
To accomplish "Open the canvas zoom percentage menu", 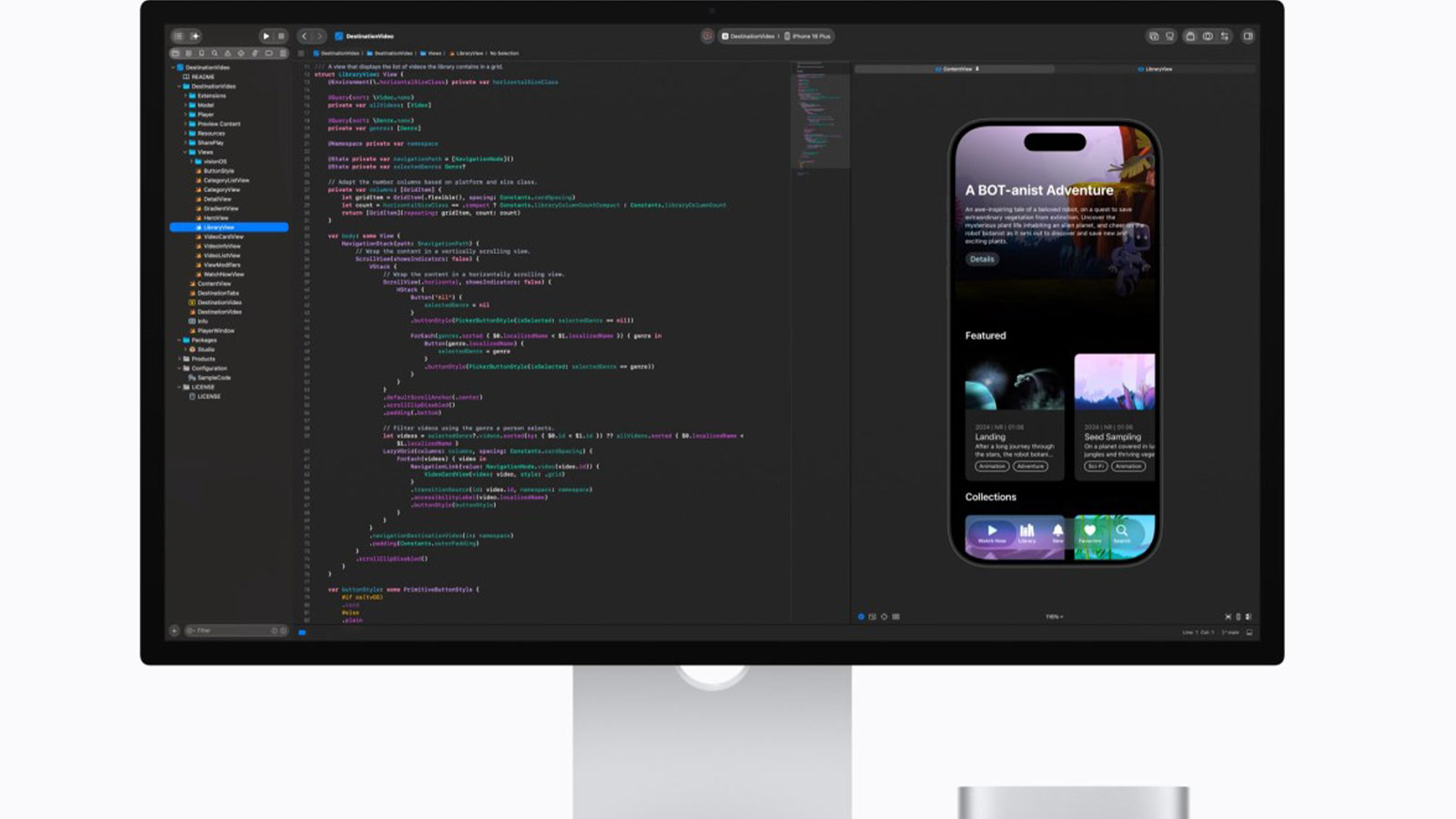I will [x=1054, y=617].
